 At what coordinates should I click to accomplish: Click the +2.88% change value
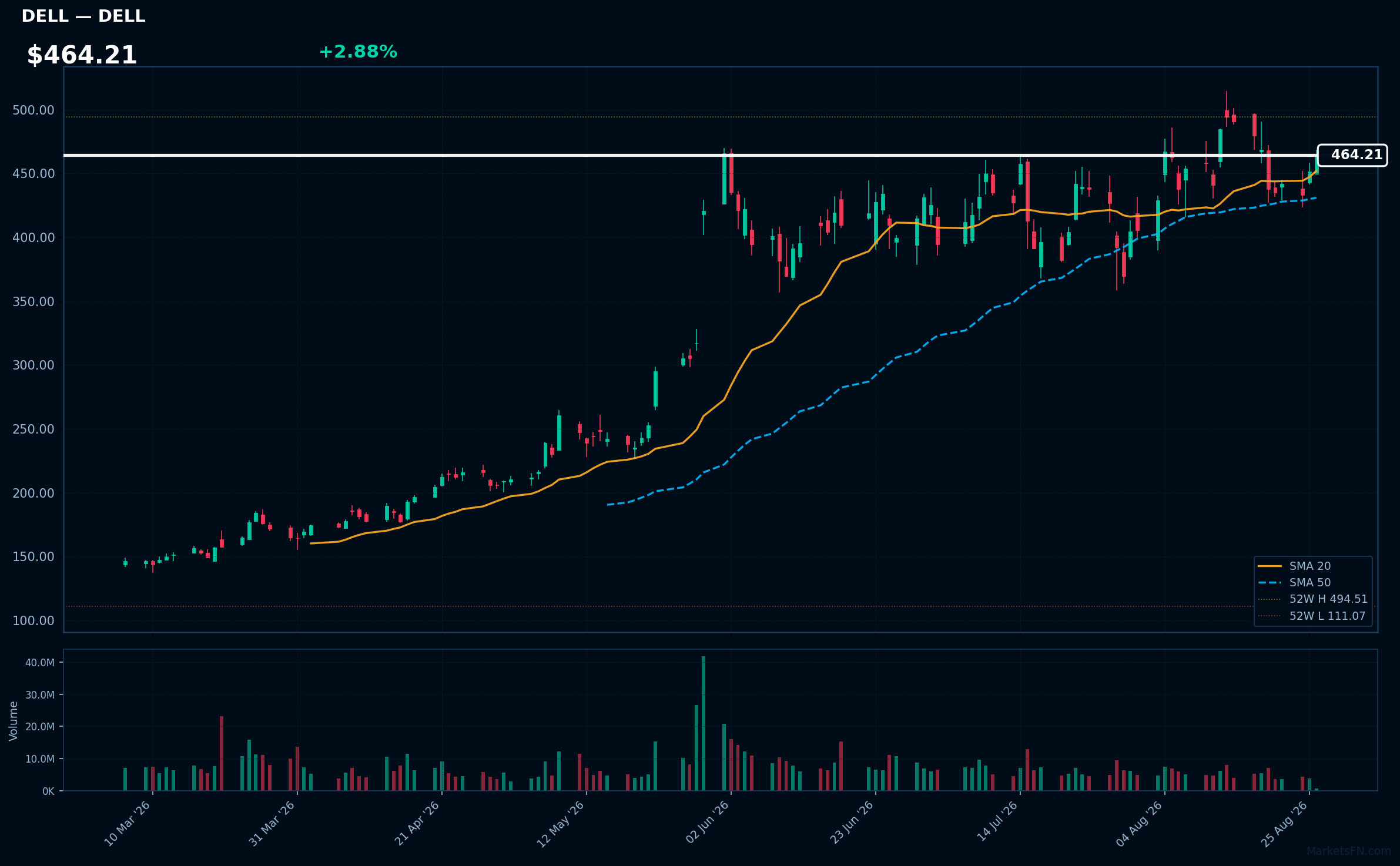pyautogui.click(x=358, y=52)
